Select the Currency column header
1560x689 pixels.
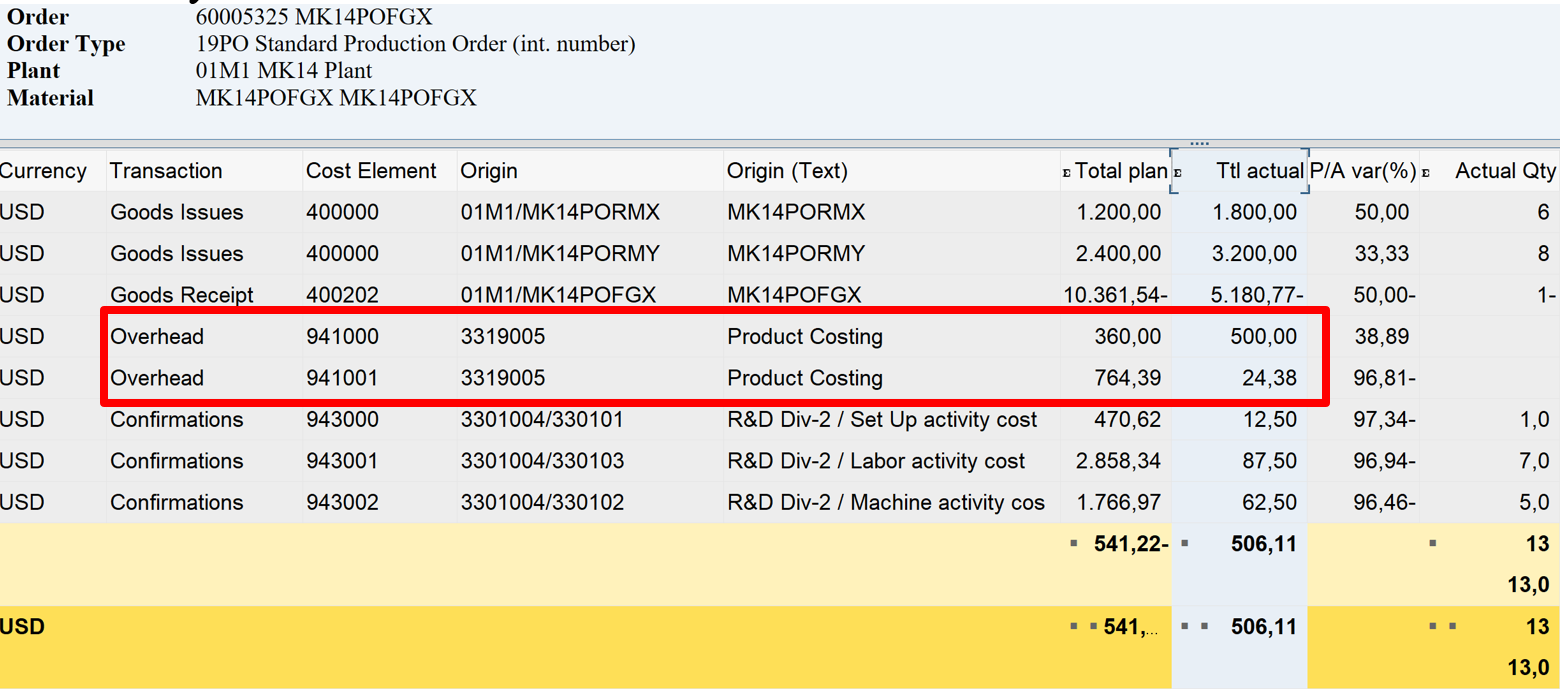click(44, 171)
